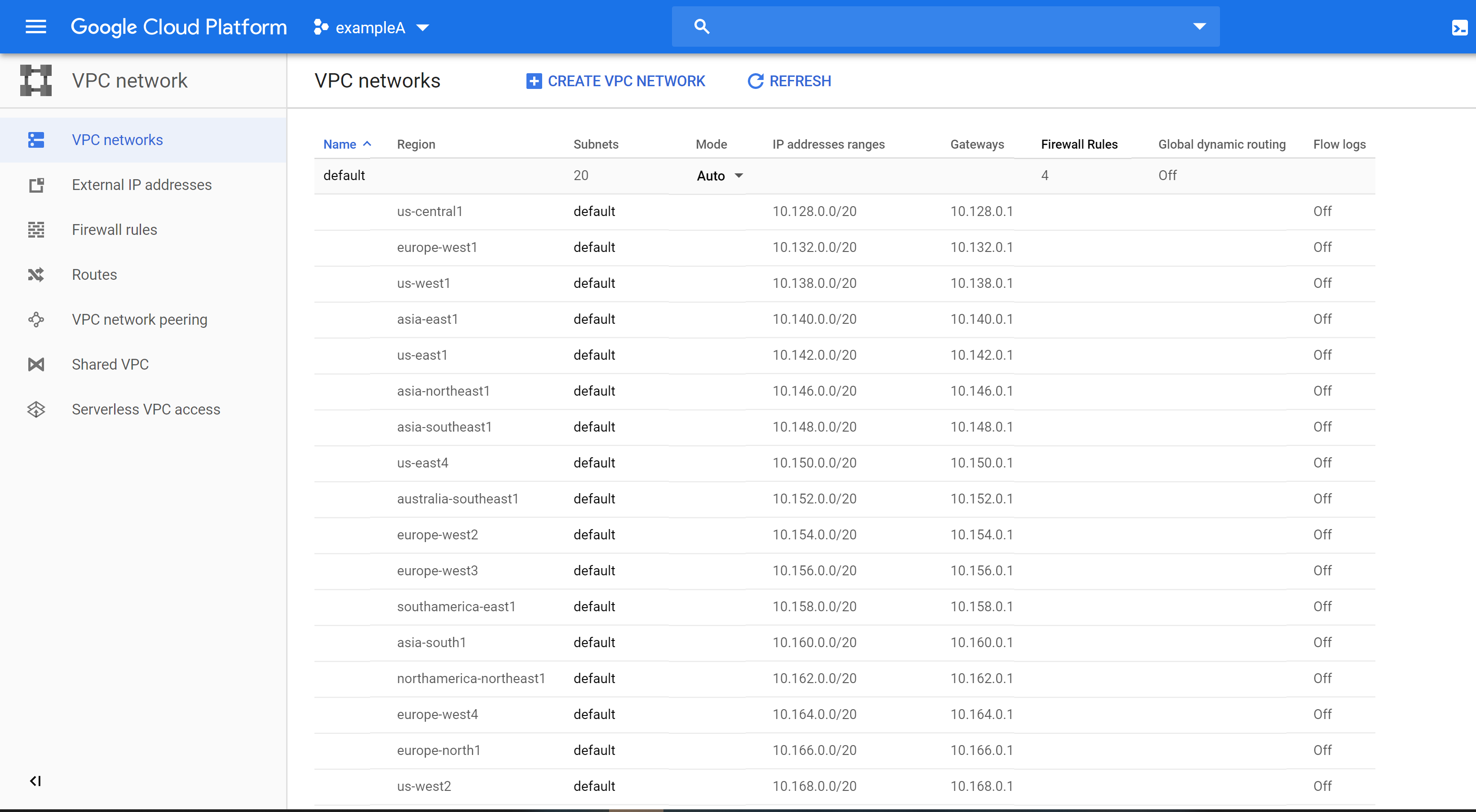1476x812 pixels.
Task: Click IP range 10.160.0.0/20
Action: pyautogui.click(x=814, y=642)
